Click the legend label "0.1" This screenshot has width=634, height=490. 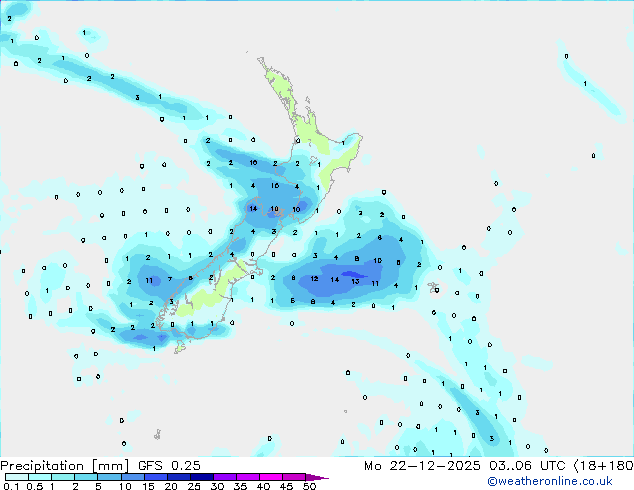[11, 486]
